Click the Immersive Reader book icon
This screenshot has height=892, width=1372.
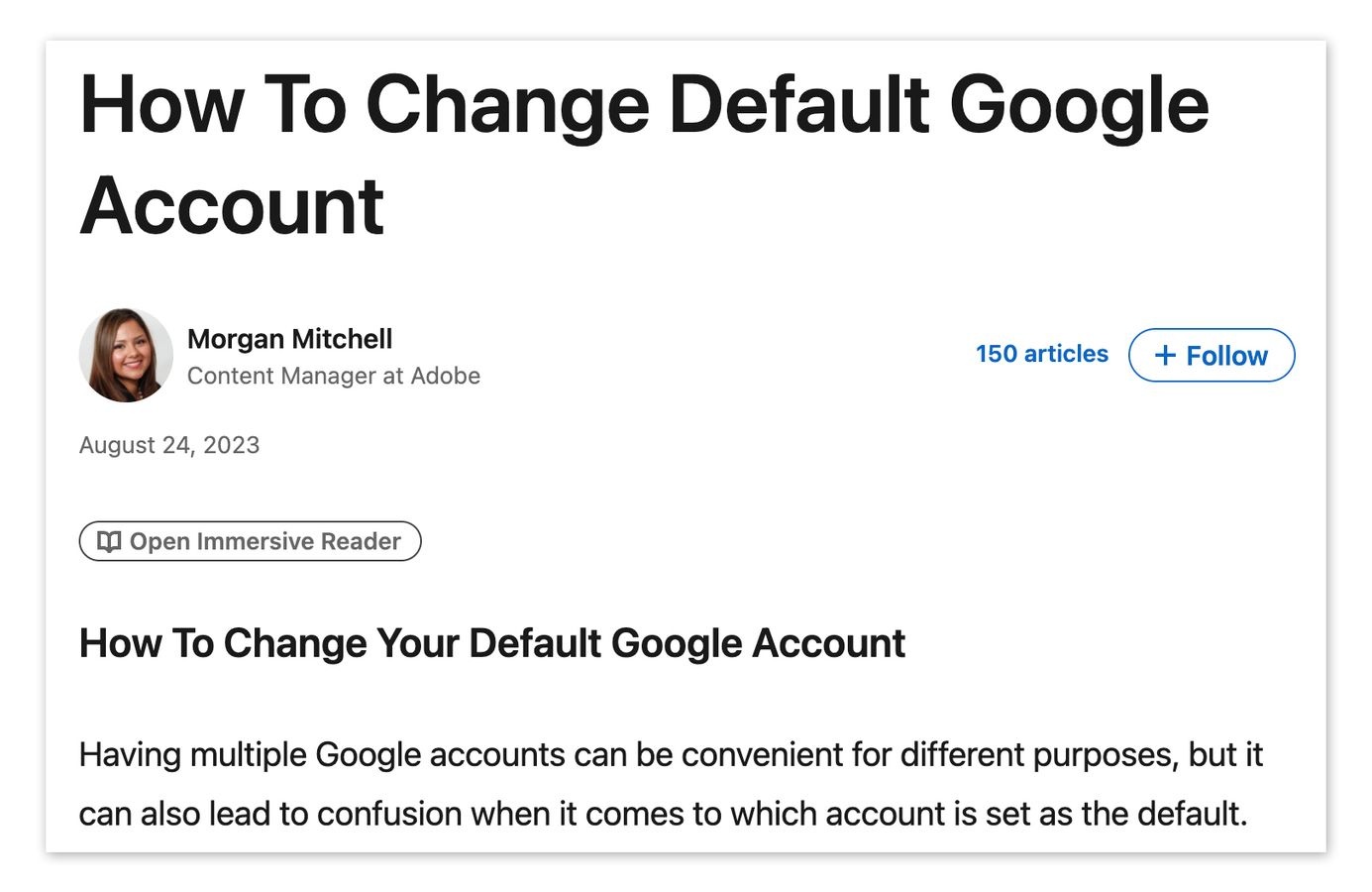pyautogui.click(x=111, y=541)
